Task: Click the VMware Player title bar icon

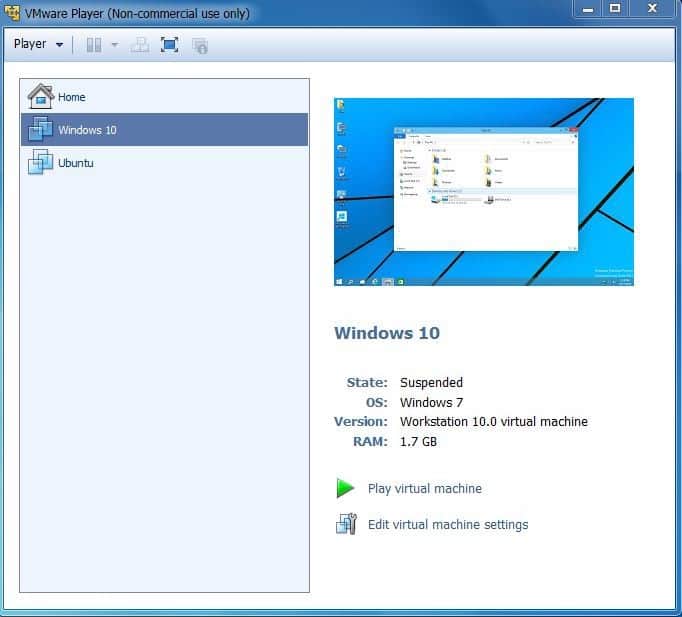Action: coord(12,13)
